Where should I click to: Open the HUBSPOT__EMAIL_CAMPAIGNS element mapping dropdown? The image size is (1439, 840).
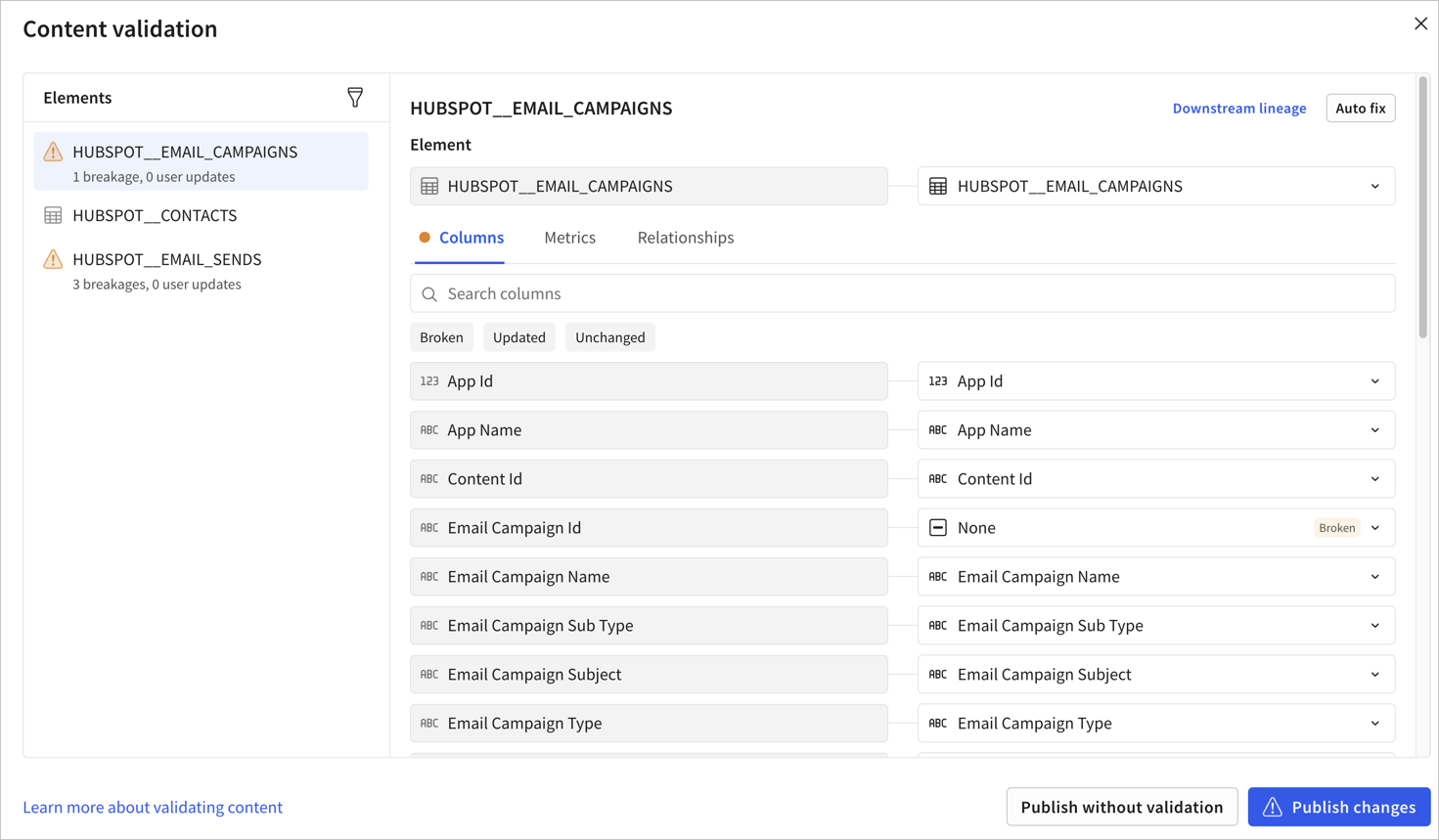[1376, 186]
